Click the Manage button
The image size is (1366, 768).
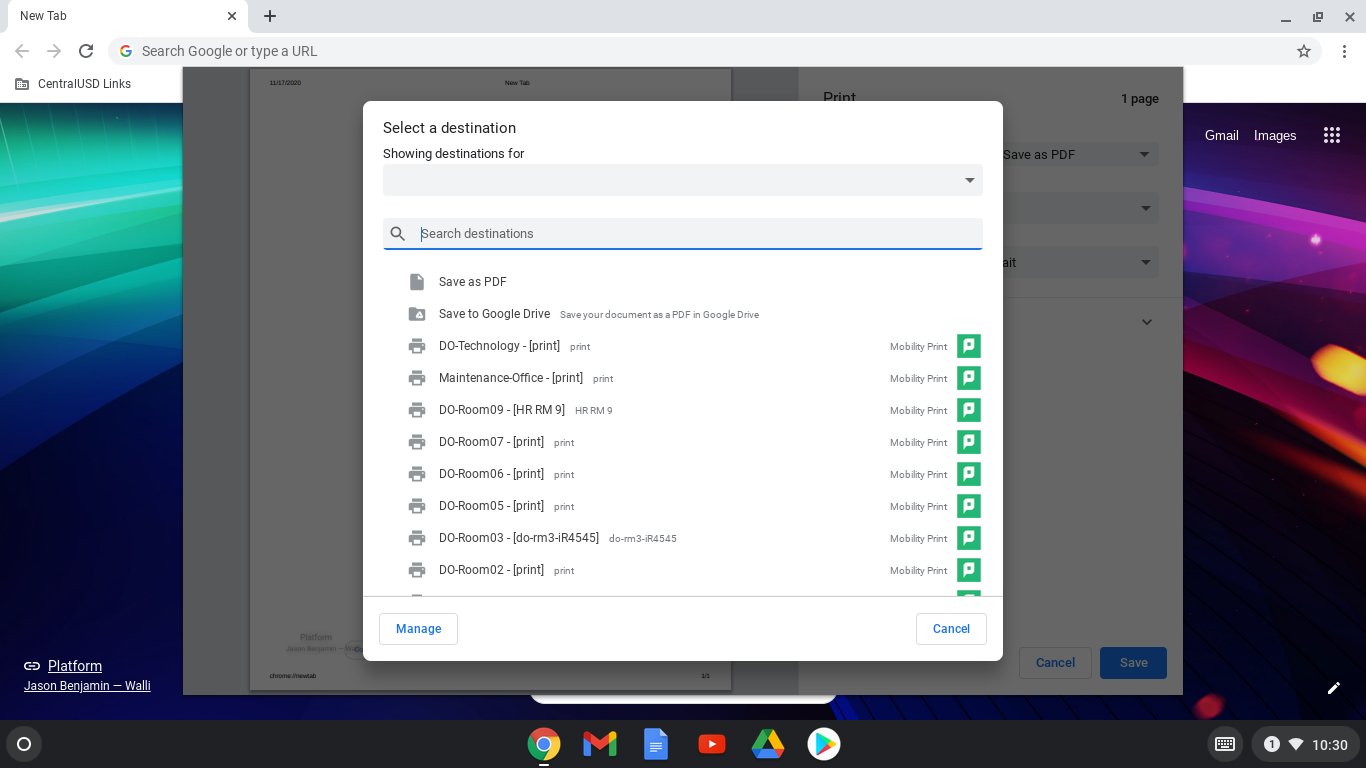pos(418,629)
